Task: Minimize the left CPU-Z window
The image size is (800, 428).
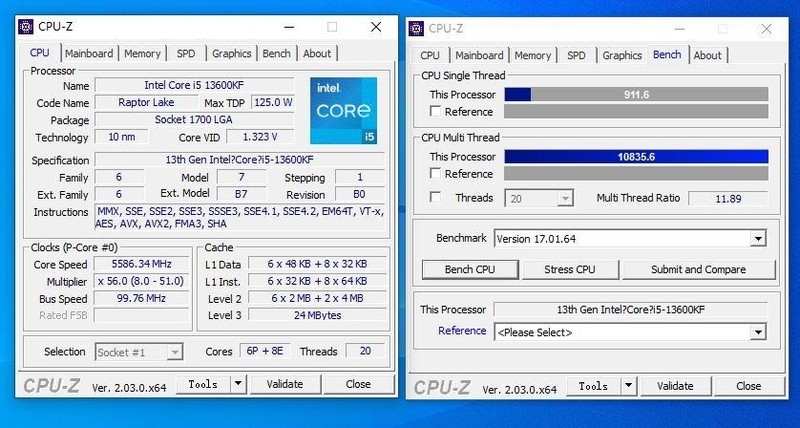Action: click(x=289, y=27)
